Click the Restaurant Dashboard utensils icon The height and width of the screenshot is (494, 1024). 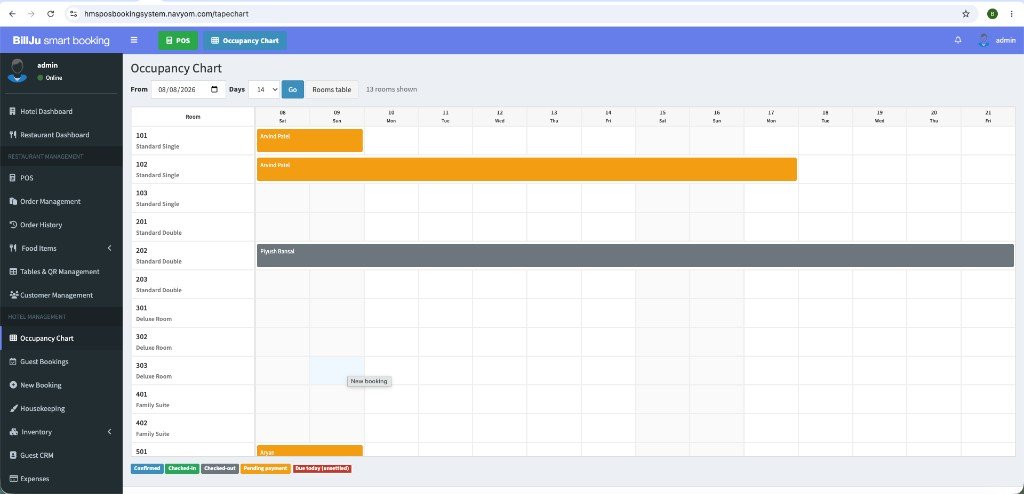pyautogui.click(x=12, y=135)
